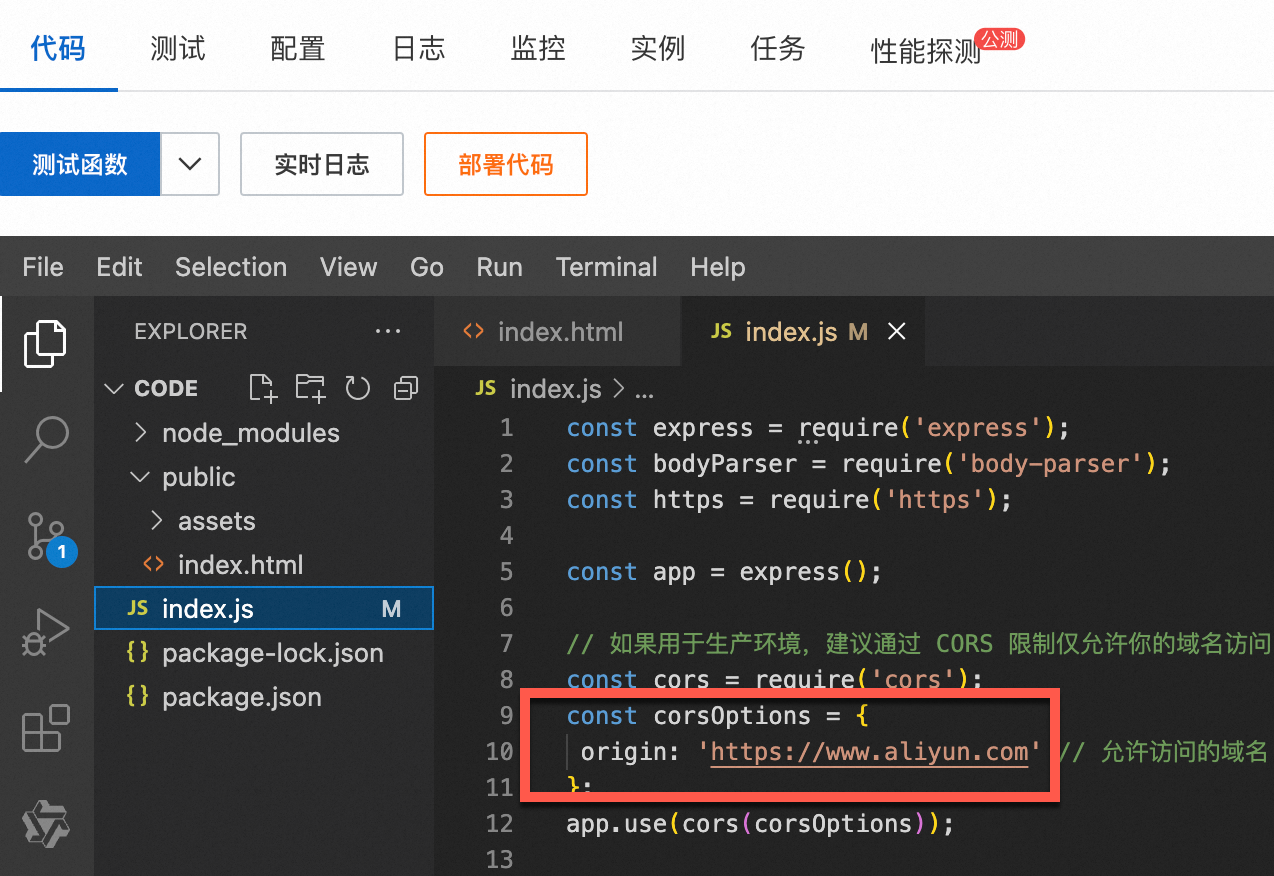Collapse the public folder
This screenshot has height=876, width=1274.
[x=141, y=477]
